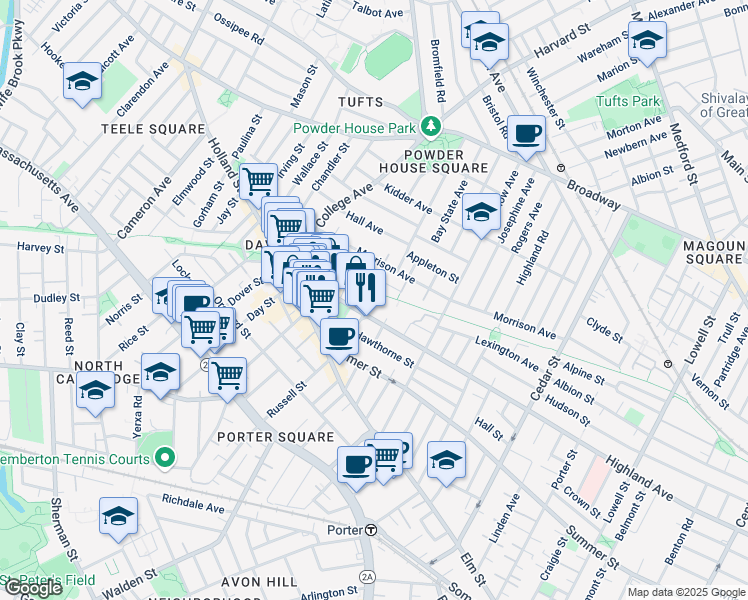Viewport: 748px width, 600px height.
Task: Select the school marker near Harvard St
Action: 489,47
